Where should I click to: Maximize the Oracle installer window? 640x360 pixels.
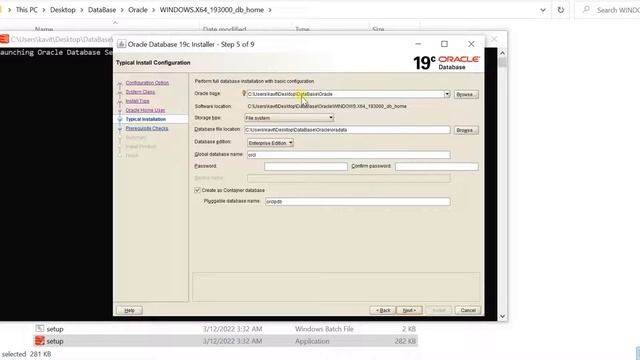(x=444, y=44)
